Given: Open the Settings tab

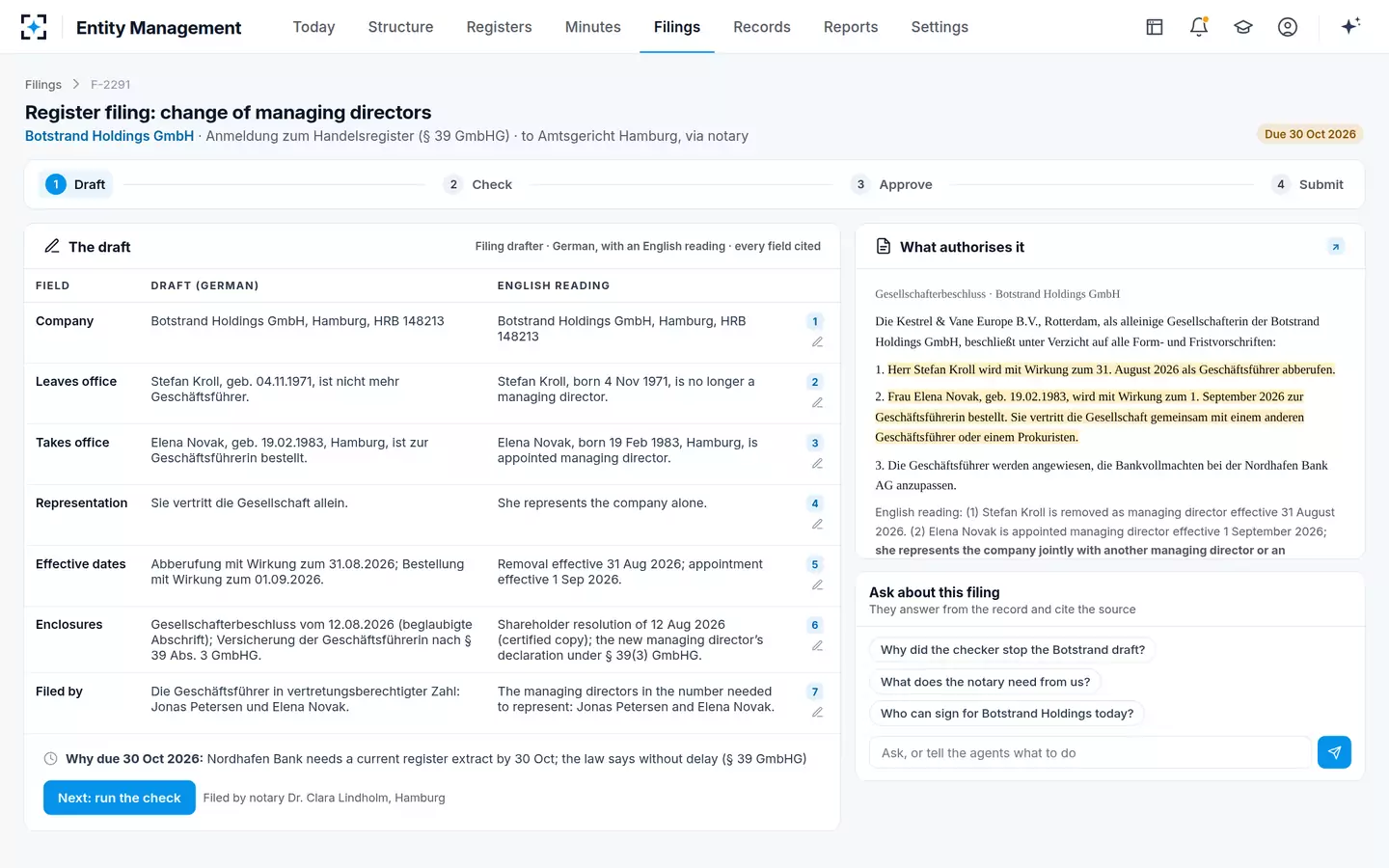Looking at the screenshot, I should 940,27.
